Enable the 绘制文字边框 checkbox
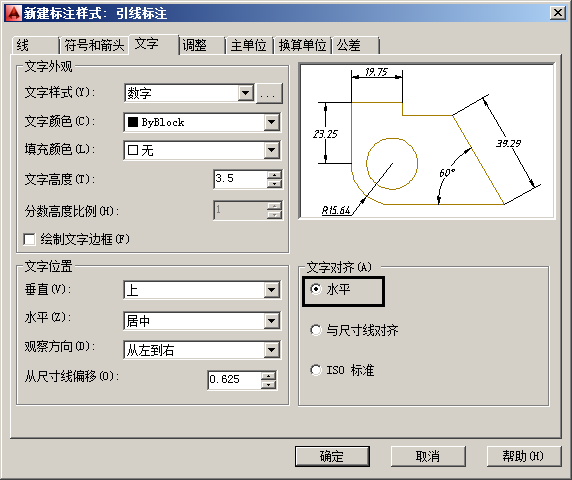Viewport: 572px width, 480px height. pos(29,240)
